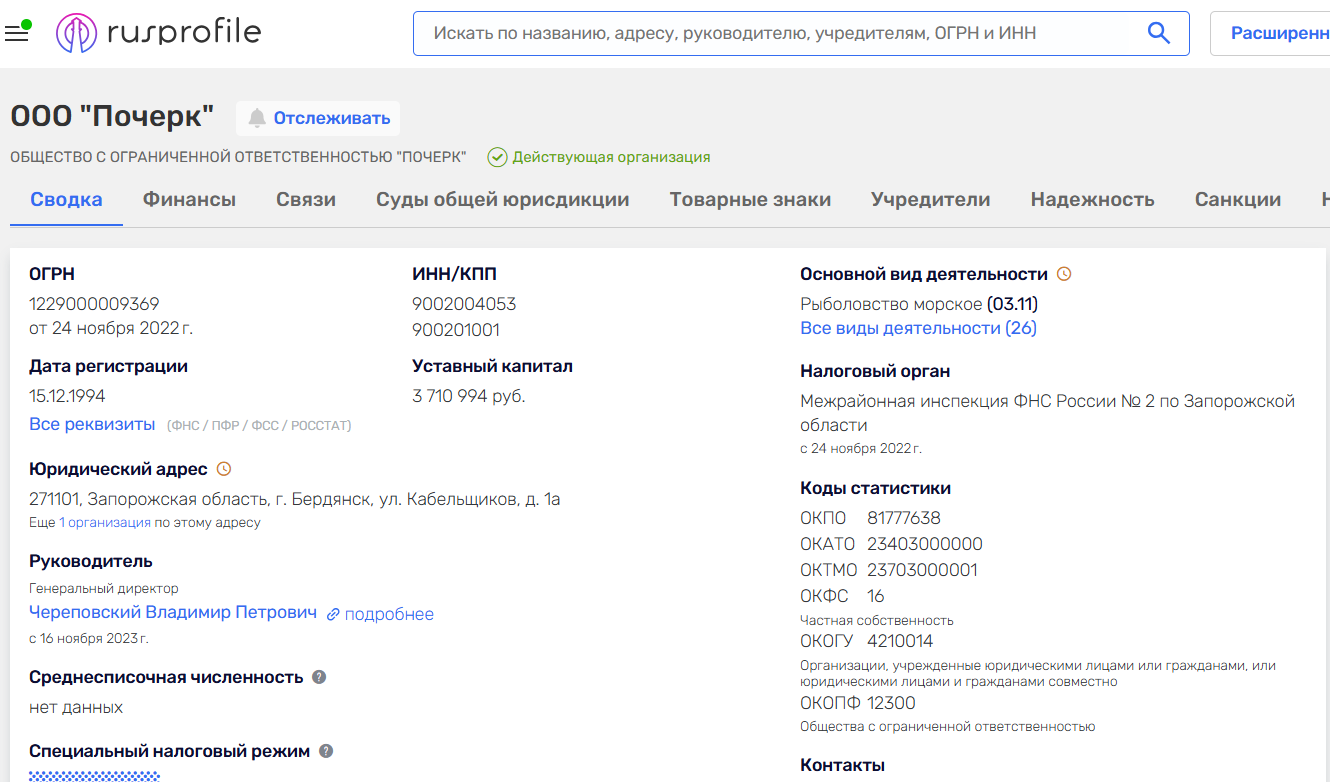Click the bell icon near Отслеживать
This screenshot has width=1330, height=782.
click(x=257, y=118)
